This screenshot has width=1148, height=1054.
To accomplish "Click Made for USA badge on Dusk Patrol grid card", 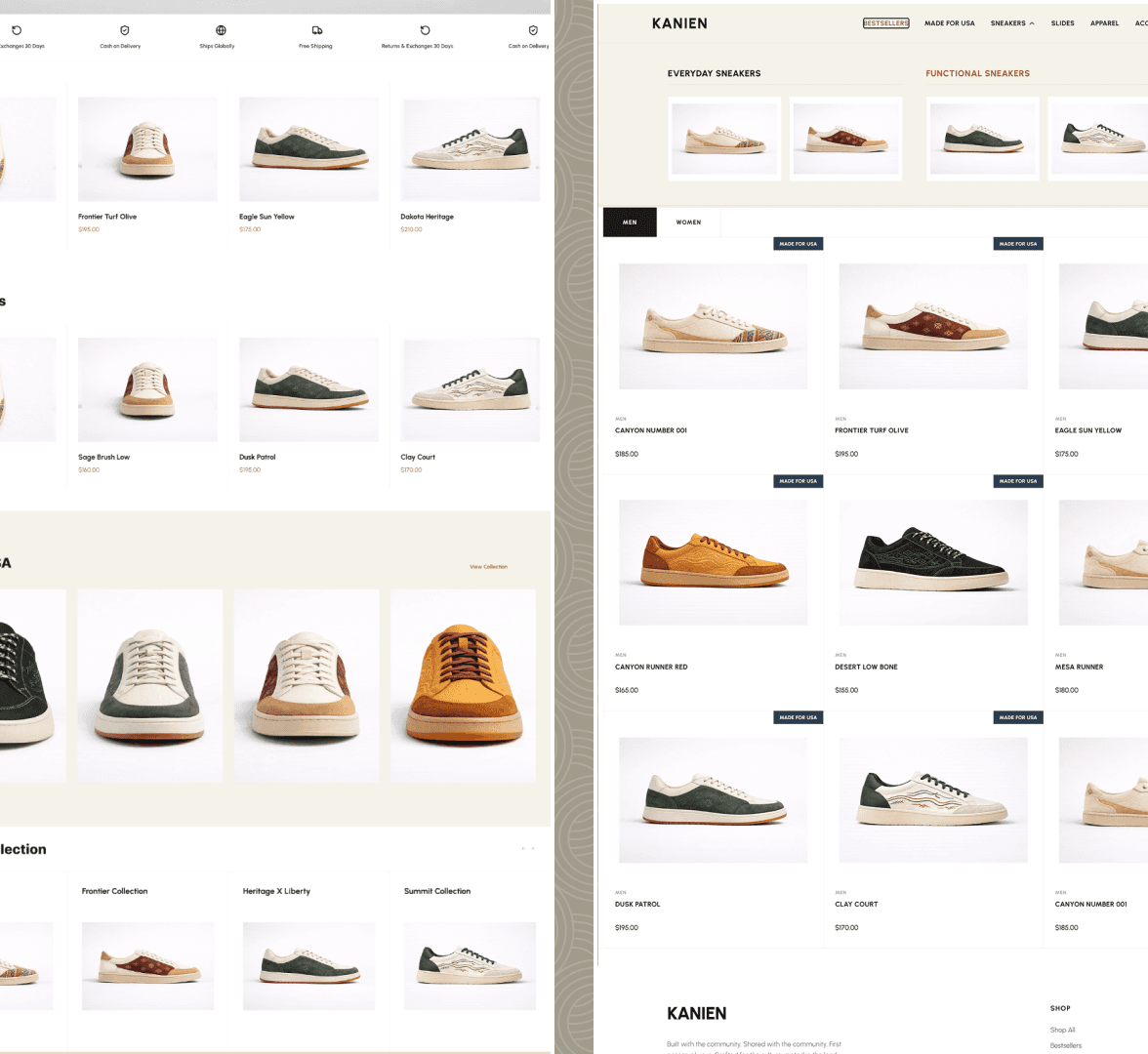I will pos(799,717).
